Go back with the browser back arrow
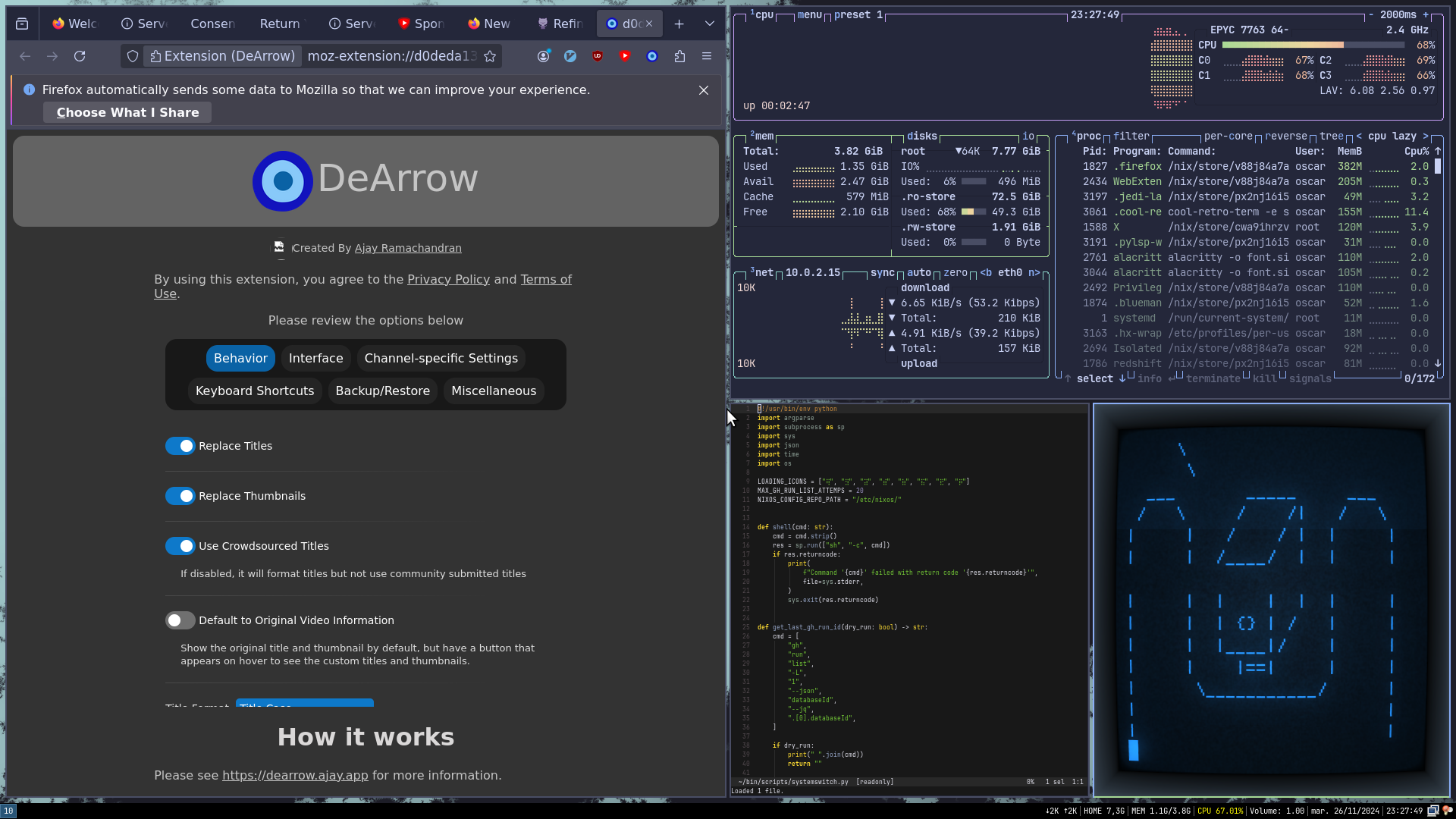 click(x=25, y=56)
